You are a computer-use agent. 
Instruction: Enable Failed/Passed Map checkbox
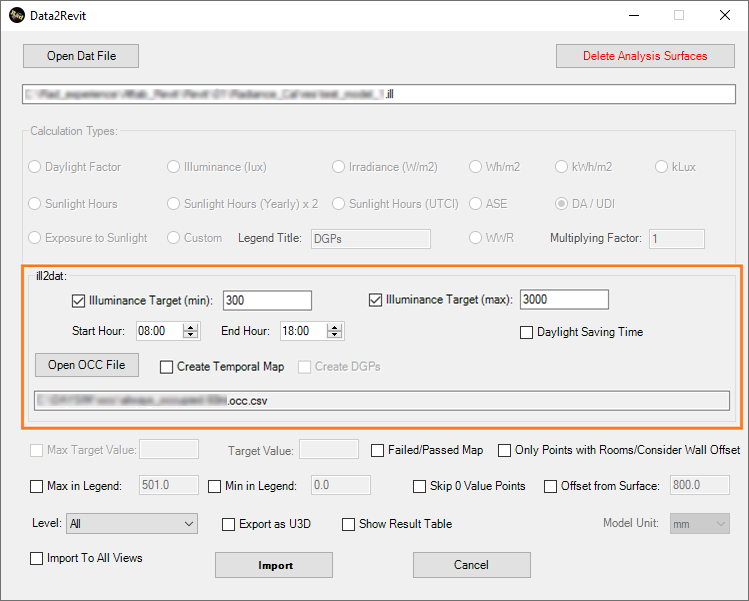pos(377,451)
